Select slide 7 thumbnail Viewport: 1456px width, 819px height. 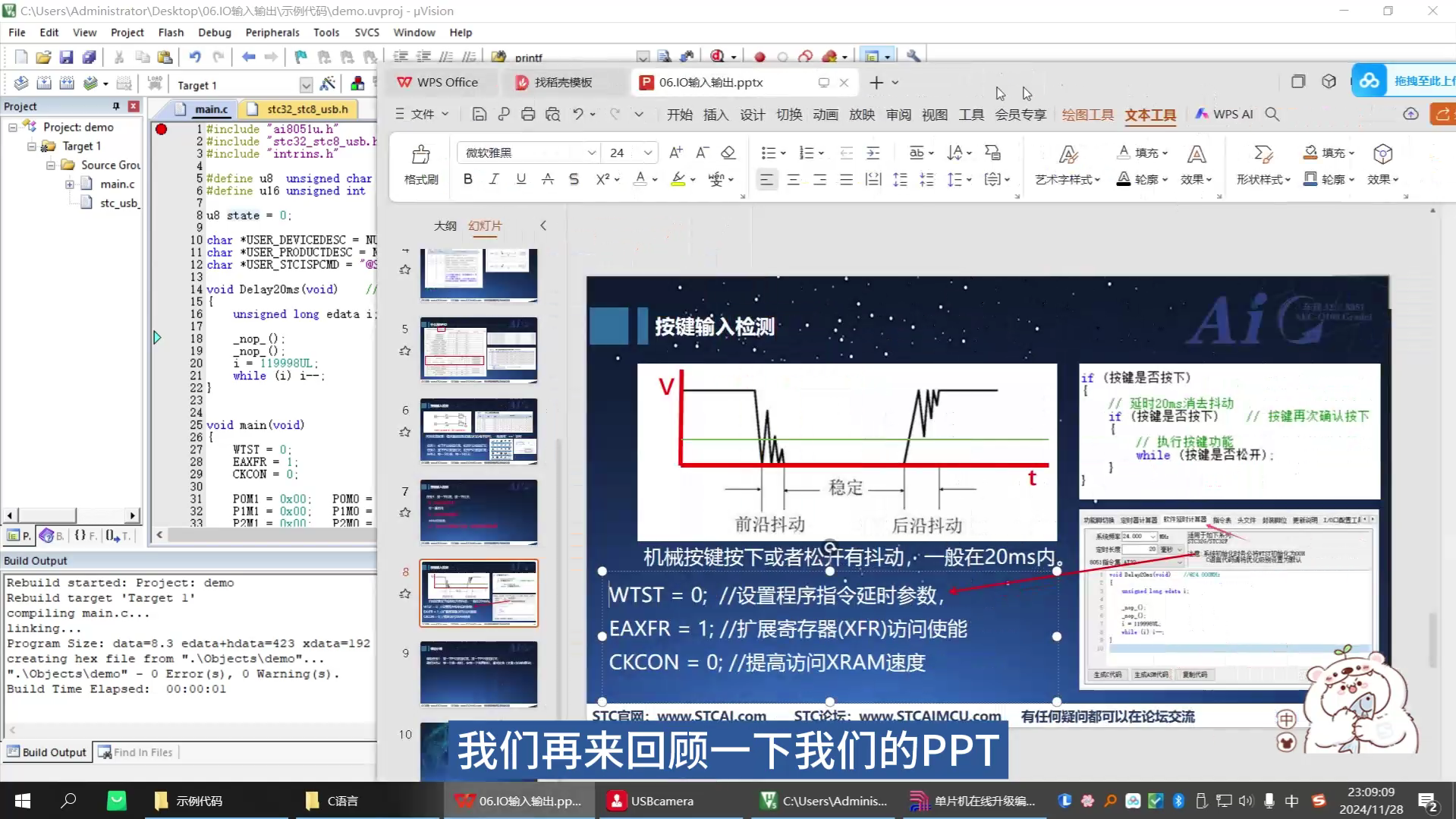479,512
